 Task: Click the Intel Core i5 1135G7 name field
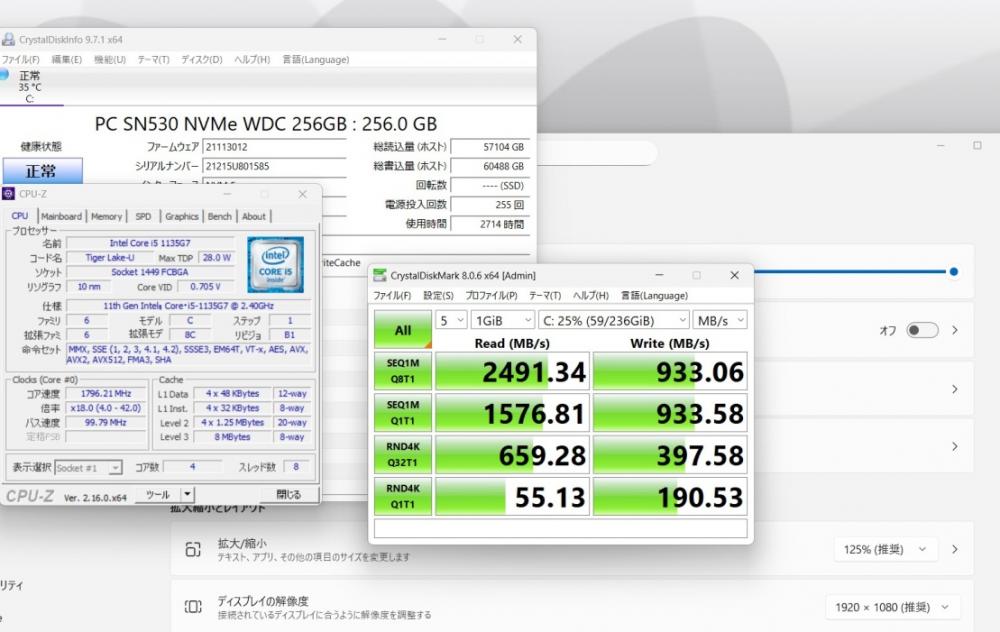(x=150, y=243)
